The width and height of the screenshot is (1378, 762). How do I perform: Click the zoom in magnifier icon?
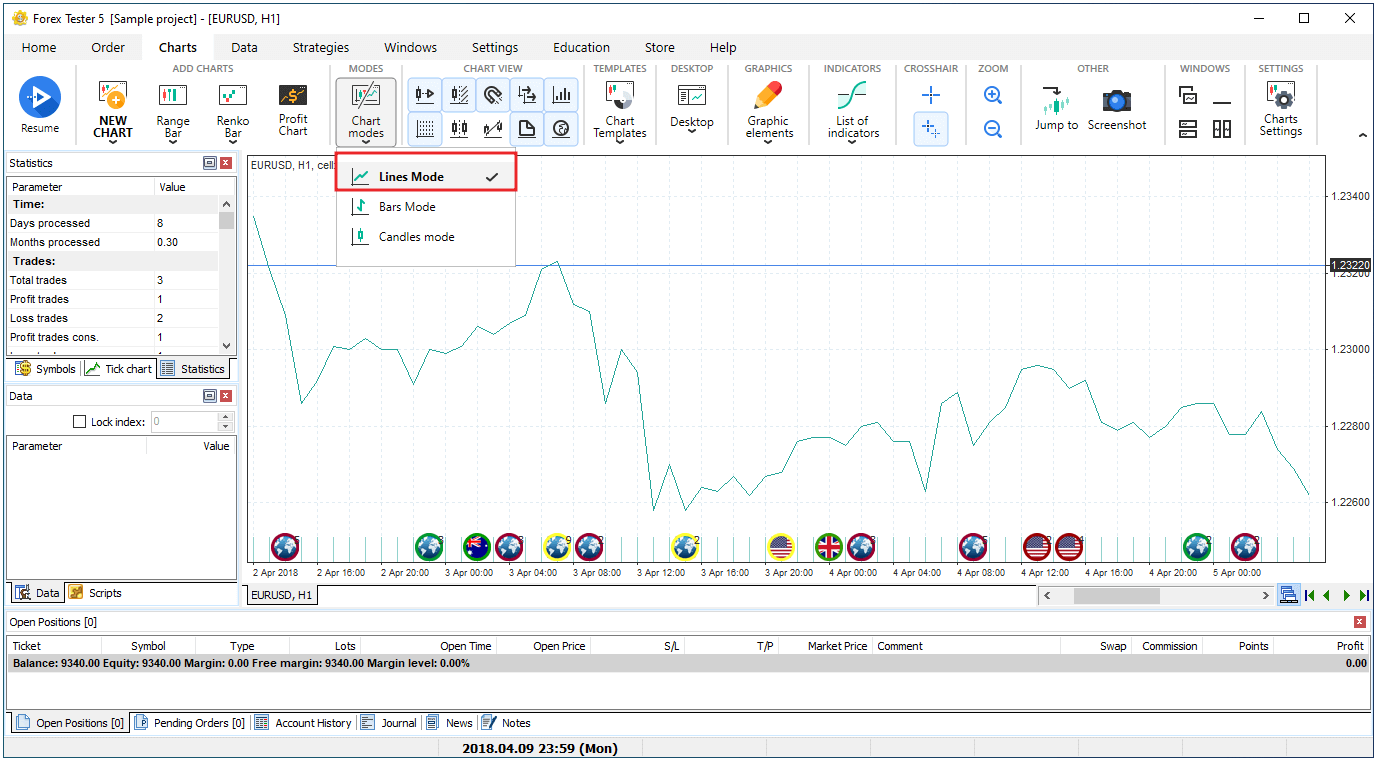[x=993, y=96]
